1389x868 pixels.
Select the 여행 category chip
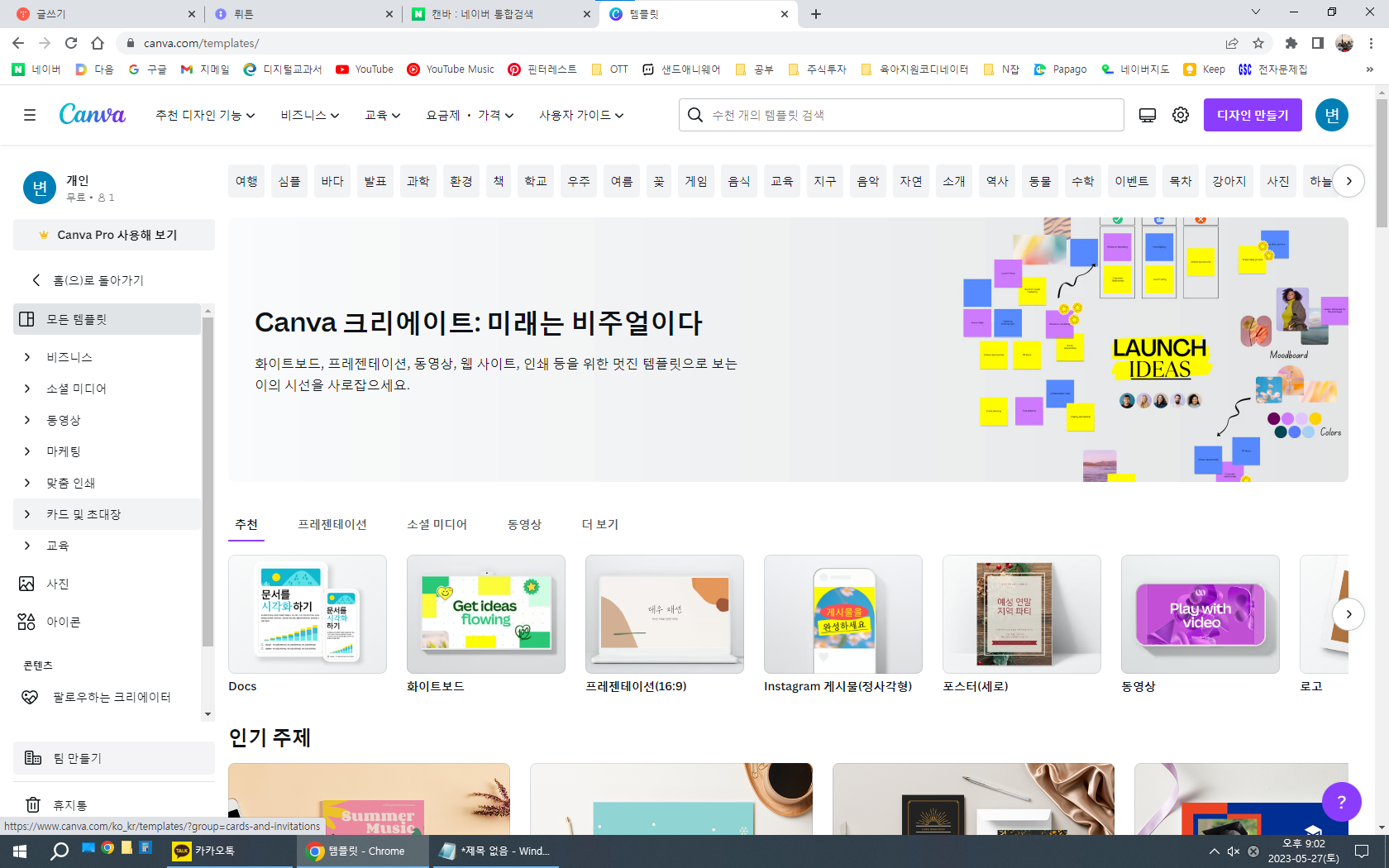(246, 181)
